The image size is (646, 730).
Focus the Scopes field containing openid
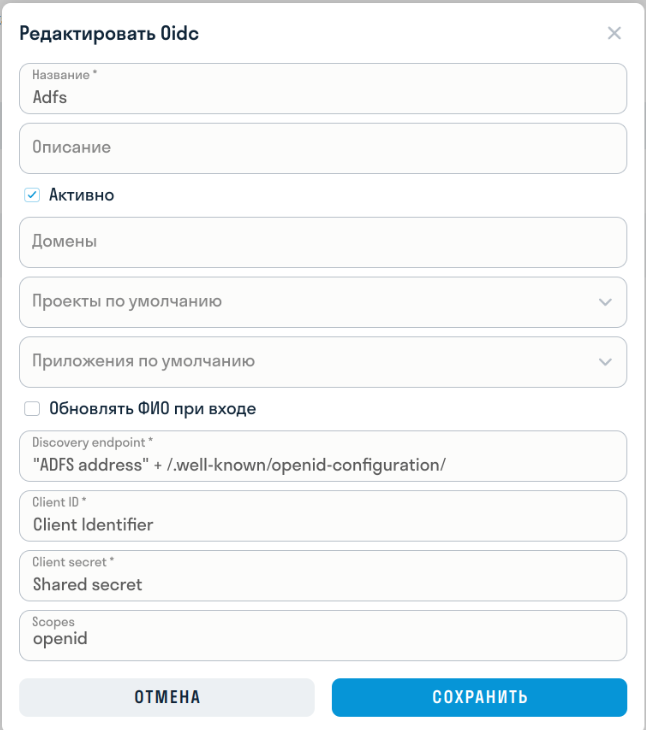322,638
